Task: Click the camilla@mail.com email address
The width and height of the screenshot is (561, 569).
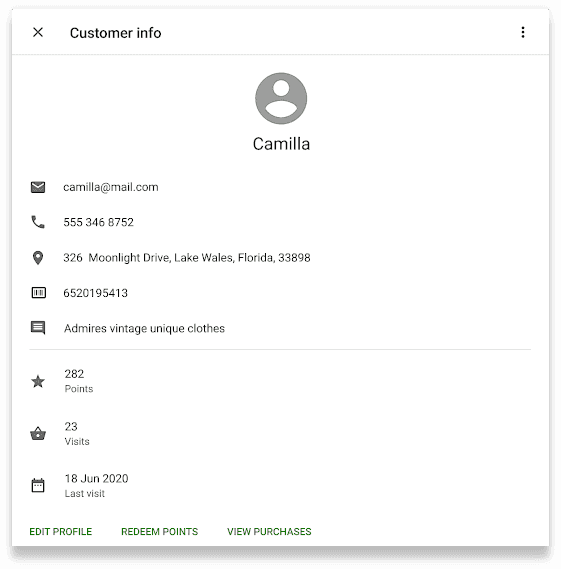Action: tap(111, 187)
